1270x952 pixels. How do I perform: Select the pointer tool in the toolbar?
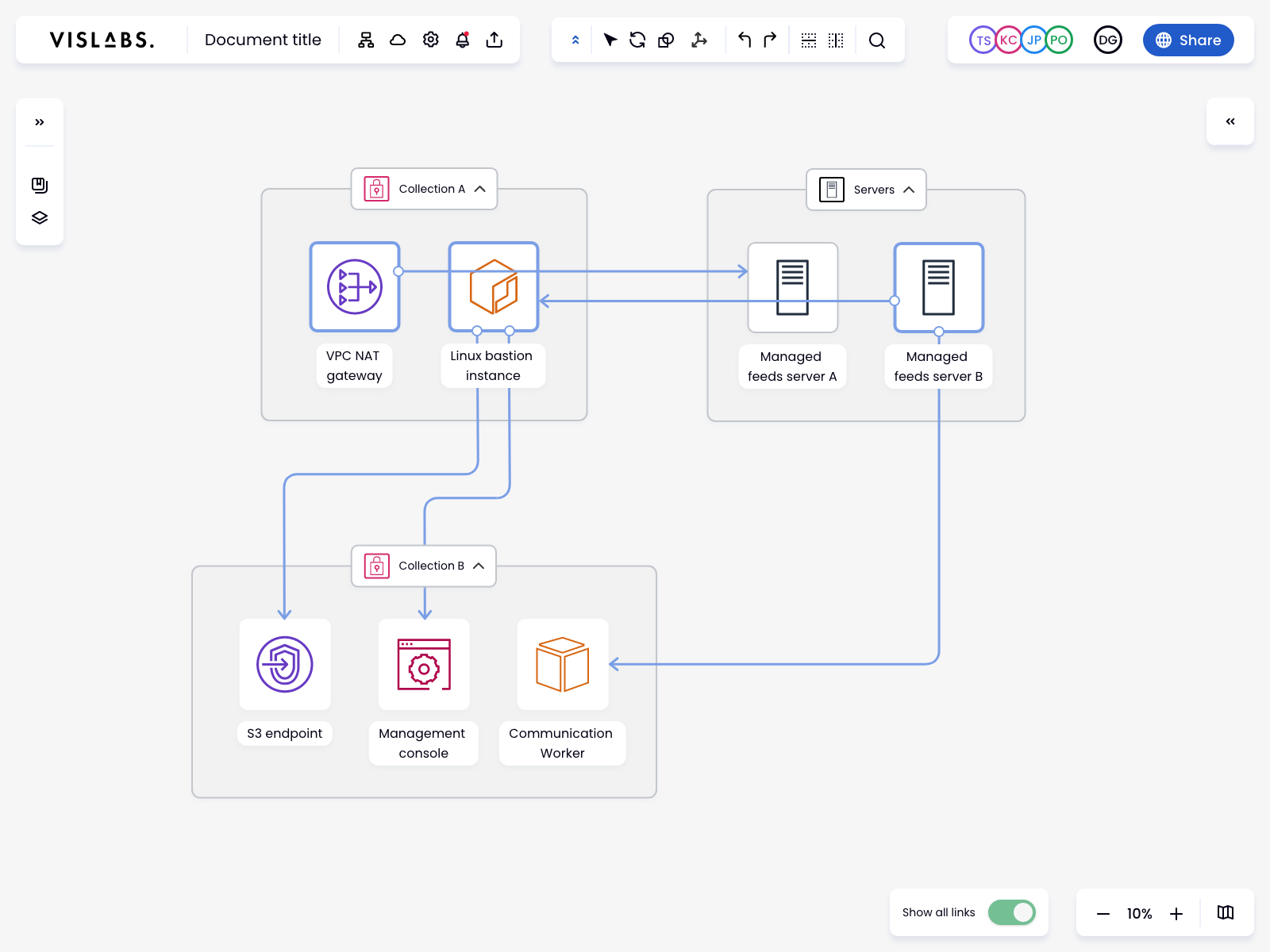[610, 40]
